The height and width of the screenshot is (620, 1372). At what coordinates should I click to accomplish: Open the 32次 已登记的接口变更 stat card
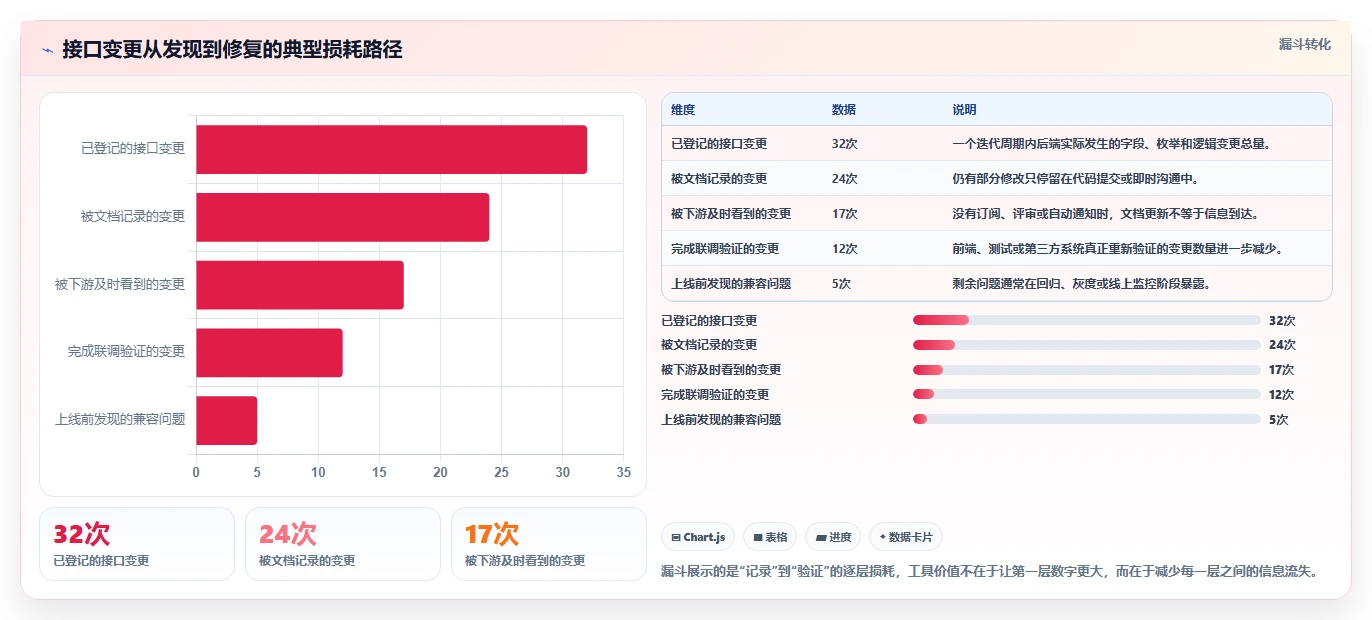pyautogui.click(x=137, y=544)
